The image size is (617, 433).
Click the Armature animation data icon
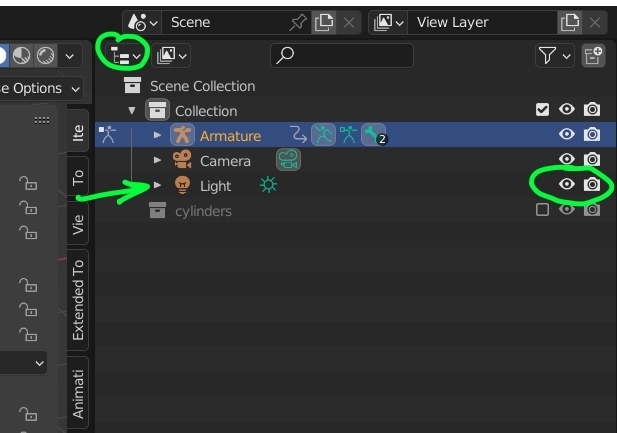pos(298,135)
